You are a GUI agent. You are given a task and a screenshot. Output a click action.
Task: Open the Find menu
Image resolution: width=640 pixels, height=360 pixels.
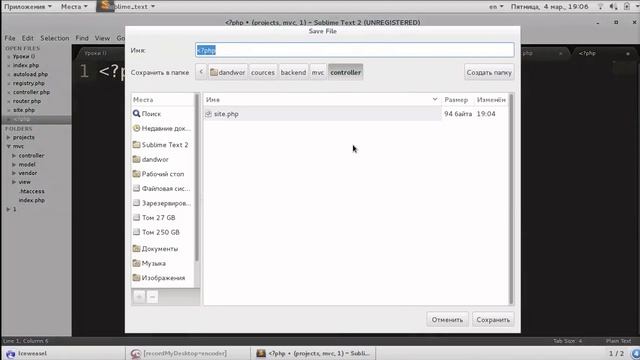coord(82,38)
